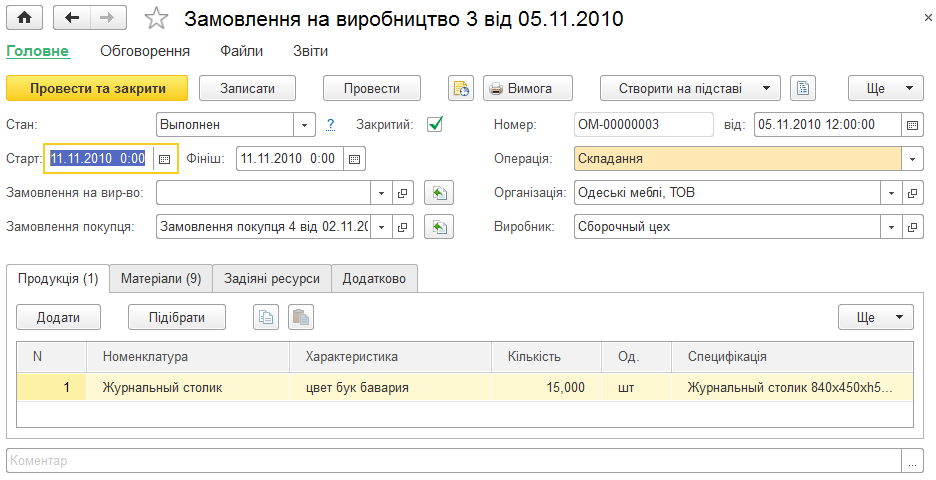Switch to the Задіяні ресурси tab
The image size is (936, 480).
(272, 279)
